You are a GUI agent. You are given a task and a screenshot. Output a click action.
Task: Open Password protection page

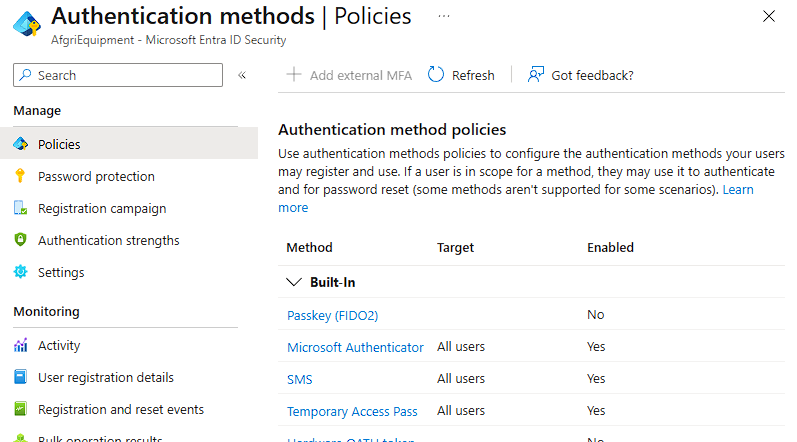[96, 177]
